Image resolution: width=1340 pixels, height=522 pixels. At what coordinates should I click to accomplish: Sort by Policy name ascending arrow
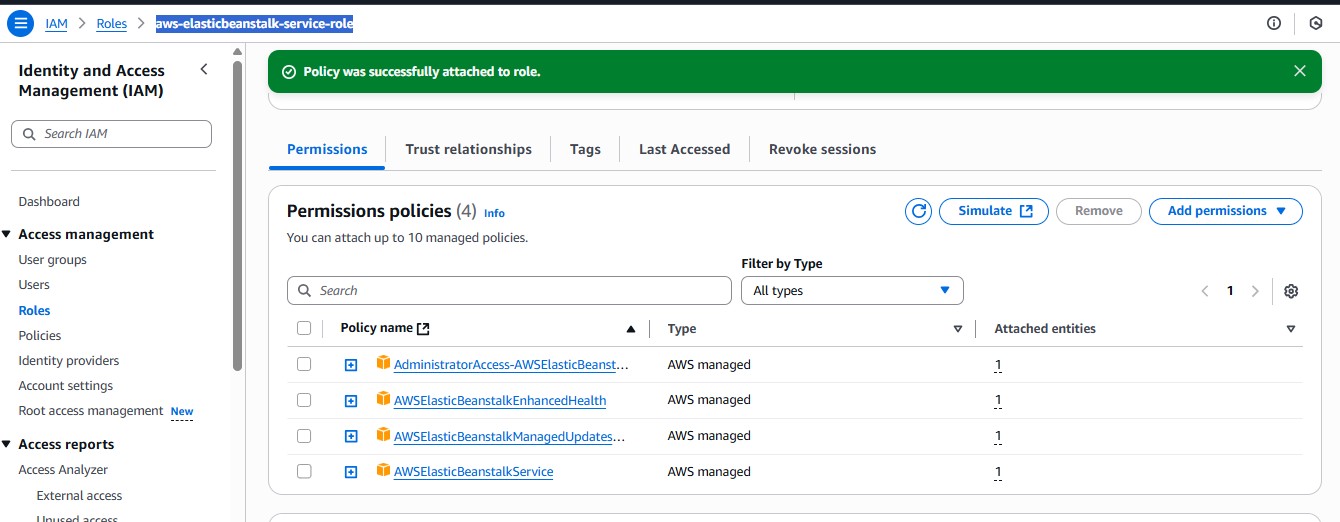tap(631, 329)
